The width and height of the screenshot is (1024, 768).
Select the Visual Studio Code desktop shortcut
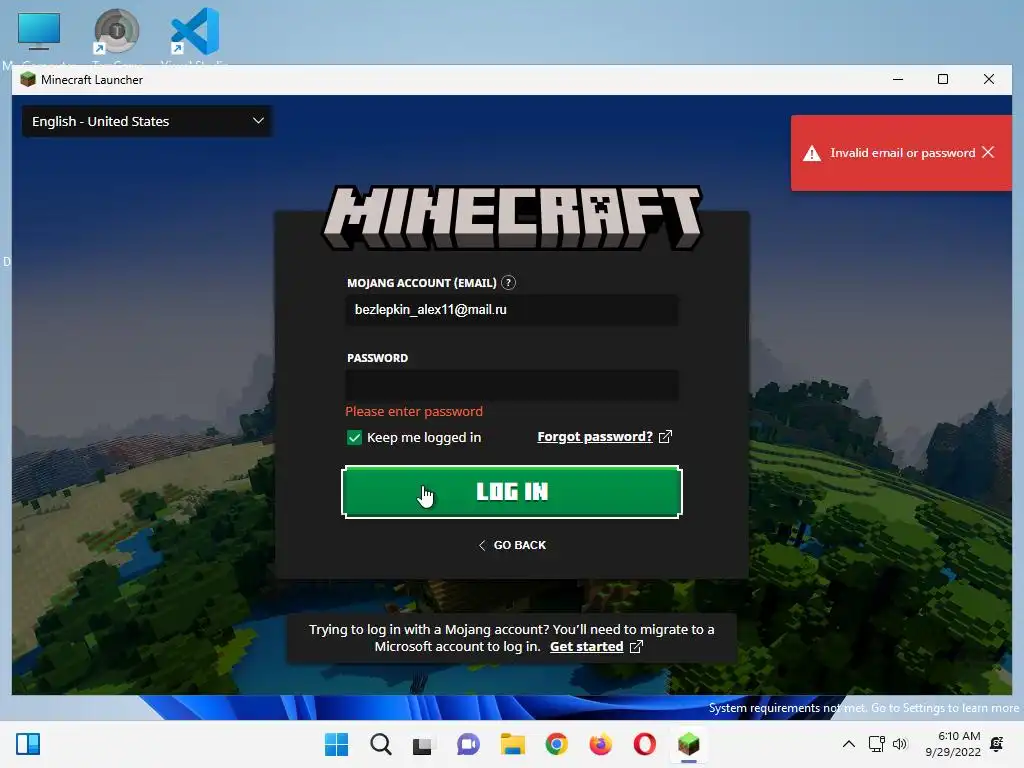[x=195, y=32]
